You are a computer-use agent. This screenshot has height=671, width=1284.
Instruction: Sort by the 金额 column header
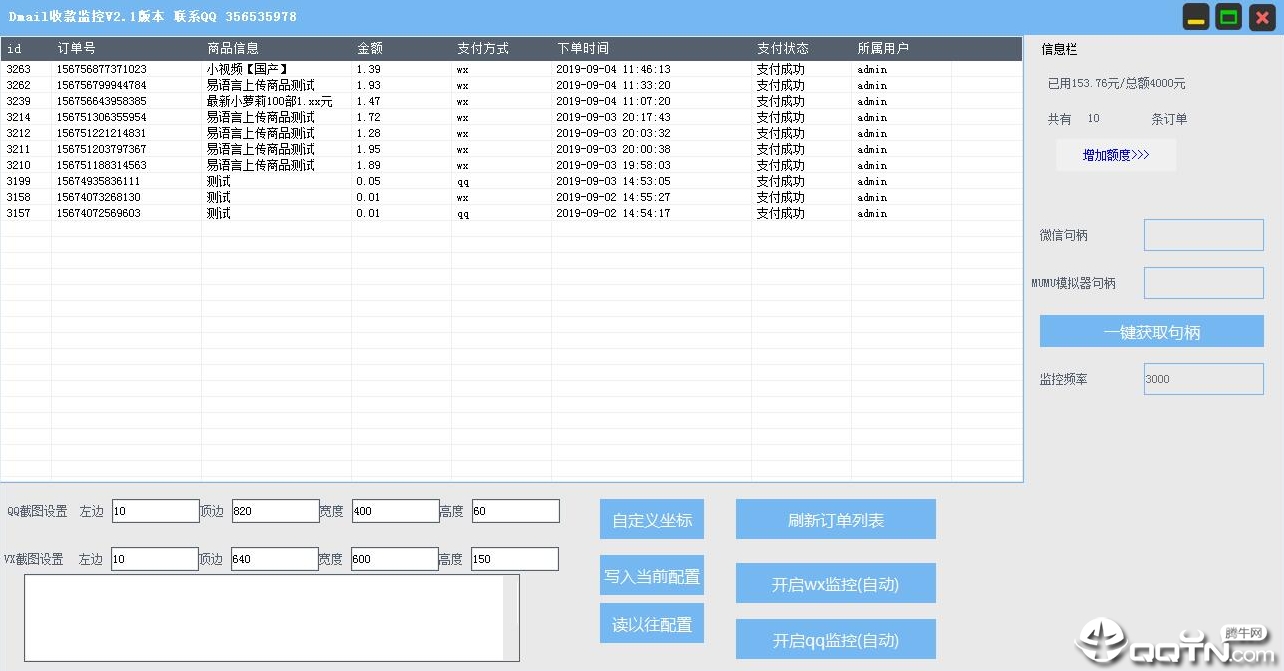click(x=402, y=48)
